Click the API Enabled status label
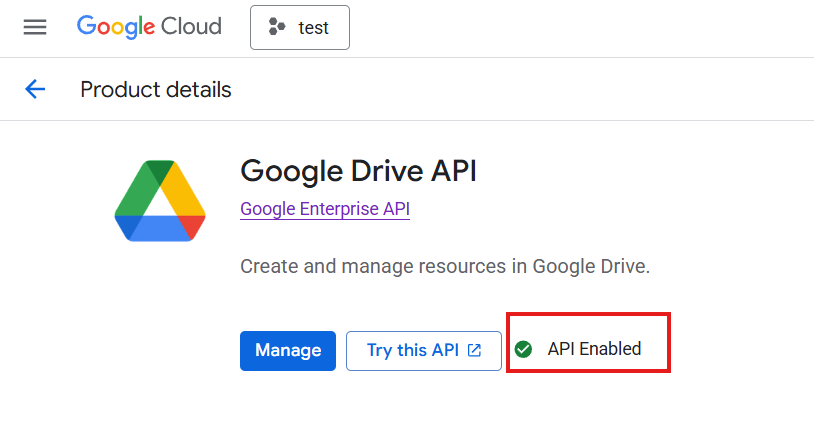Viewport: 814px width, 436px height. pos(594,349)
